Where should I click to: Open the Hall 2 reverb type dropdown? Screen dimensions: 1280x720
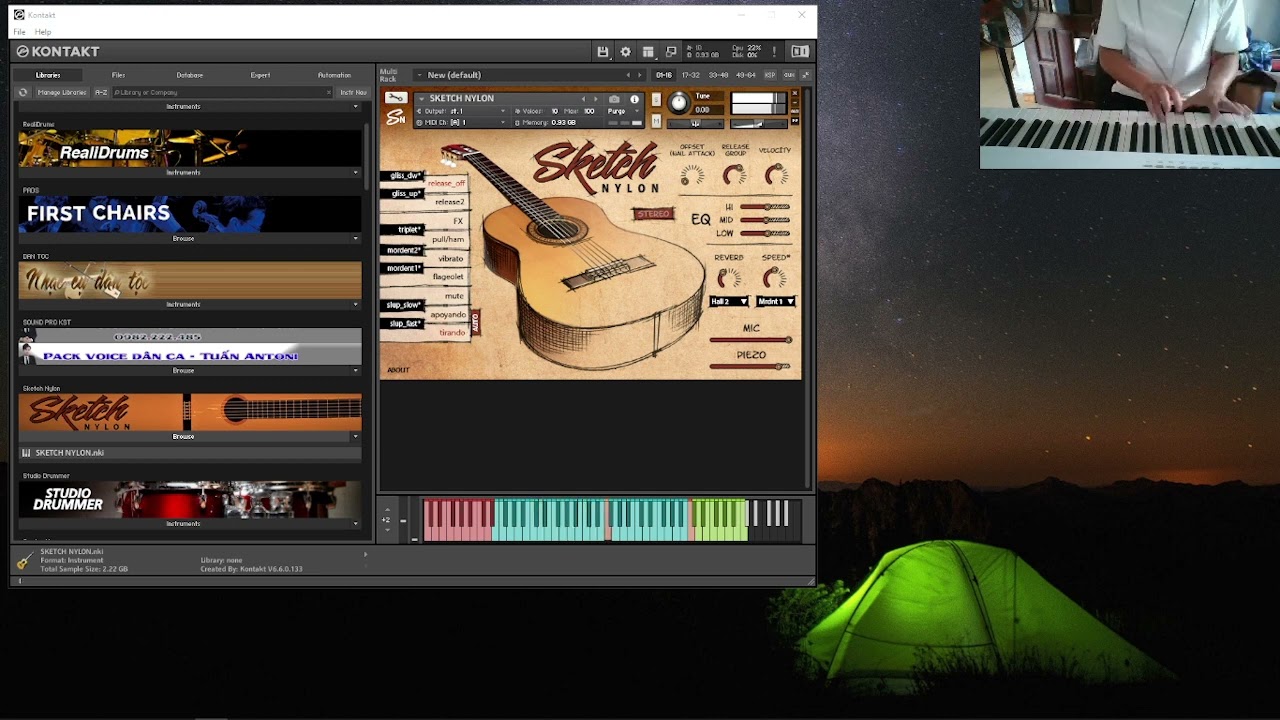click(x=729, y=301)
